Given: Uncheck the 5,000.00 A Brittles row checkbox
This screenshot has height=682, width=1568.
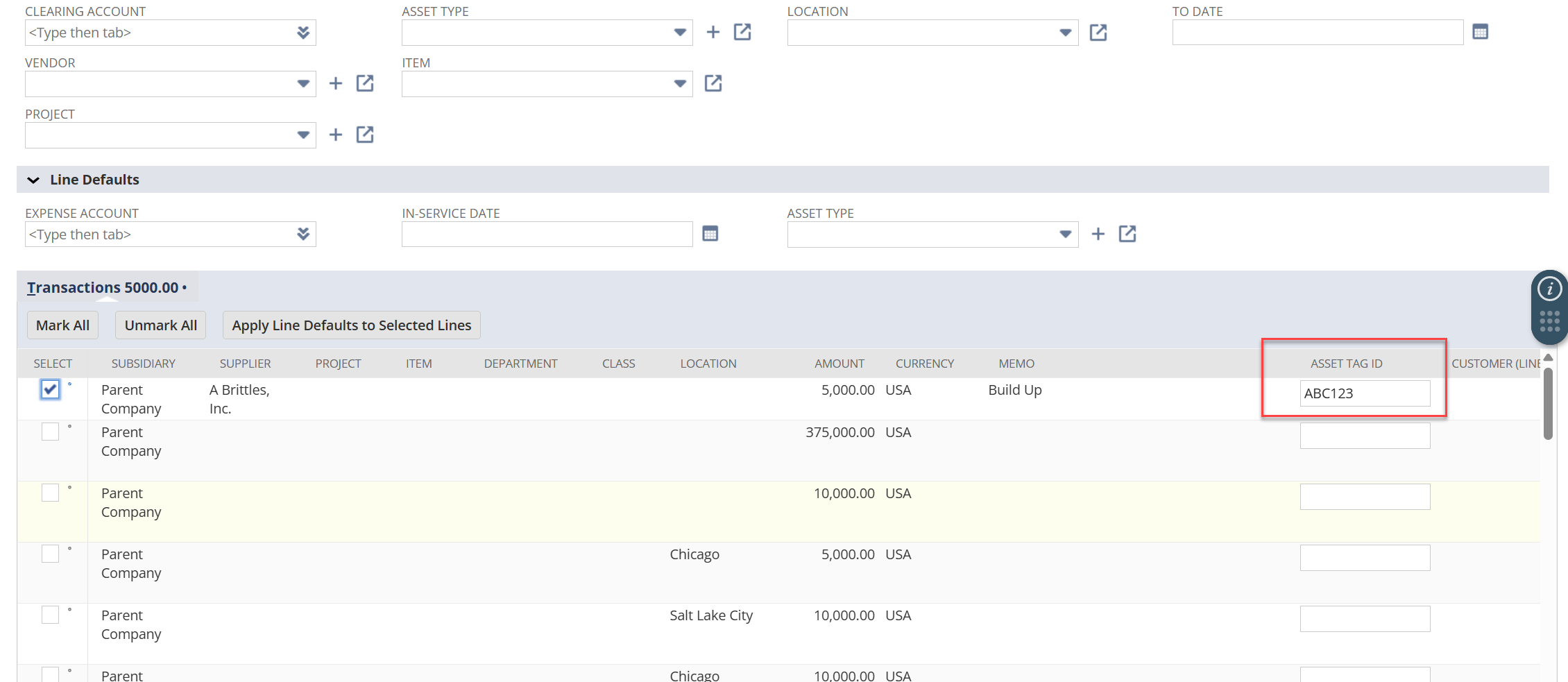Looking at the screenshot, I should pyautogui.click(x=50, y=389).
